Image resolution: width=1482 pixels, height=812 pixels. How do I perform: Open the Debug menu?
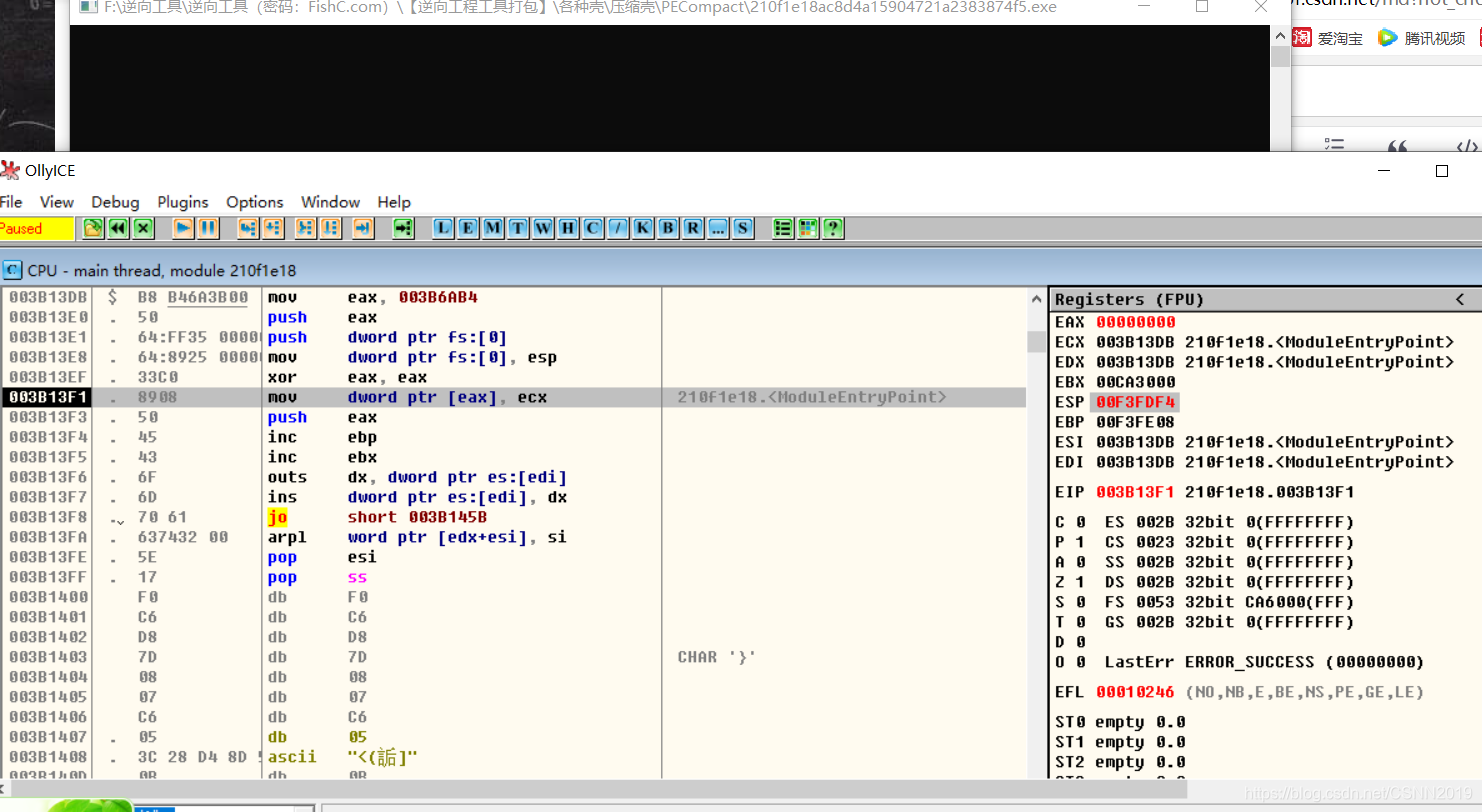pyautogui.click(x=115, y=202)
